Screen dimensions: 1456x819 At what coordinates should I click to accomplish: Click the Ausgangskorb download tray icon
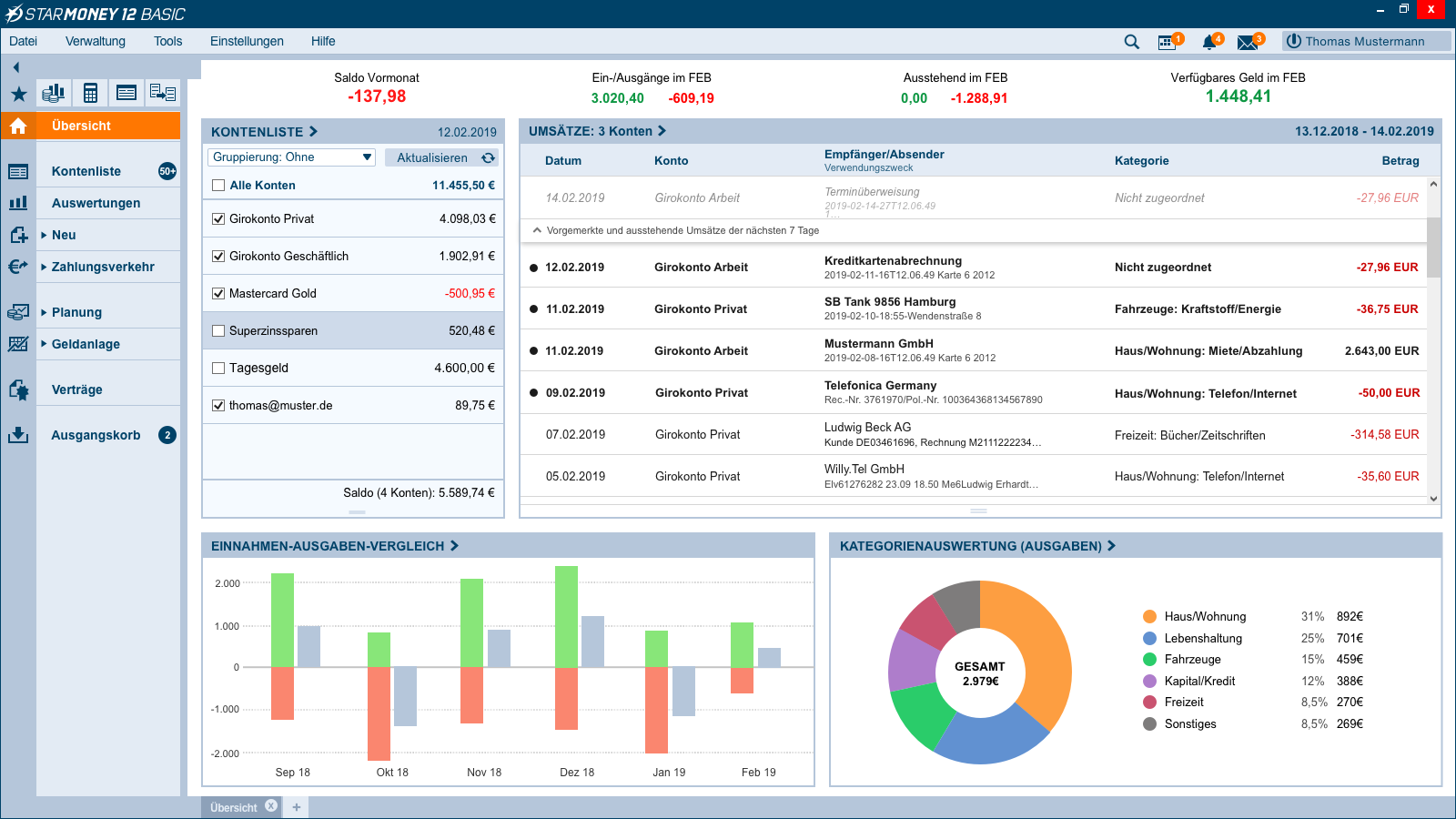[x=18, y=435]
